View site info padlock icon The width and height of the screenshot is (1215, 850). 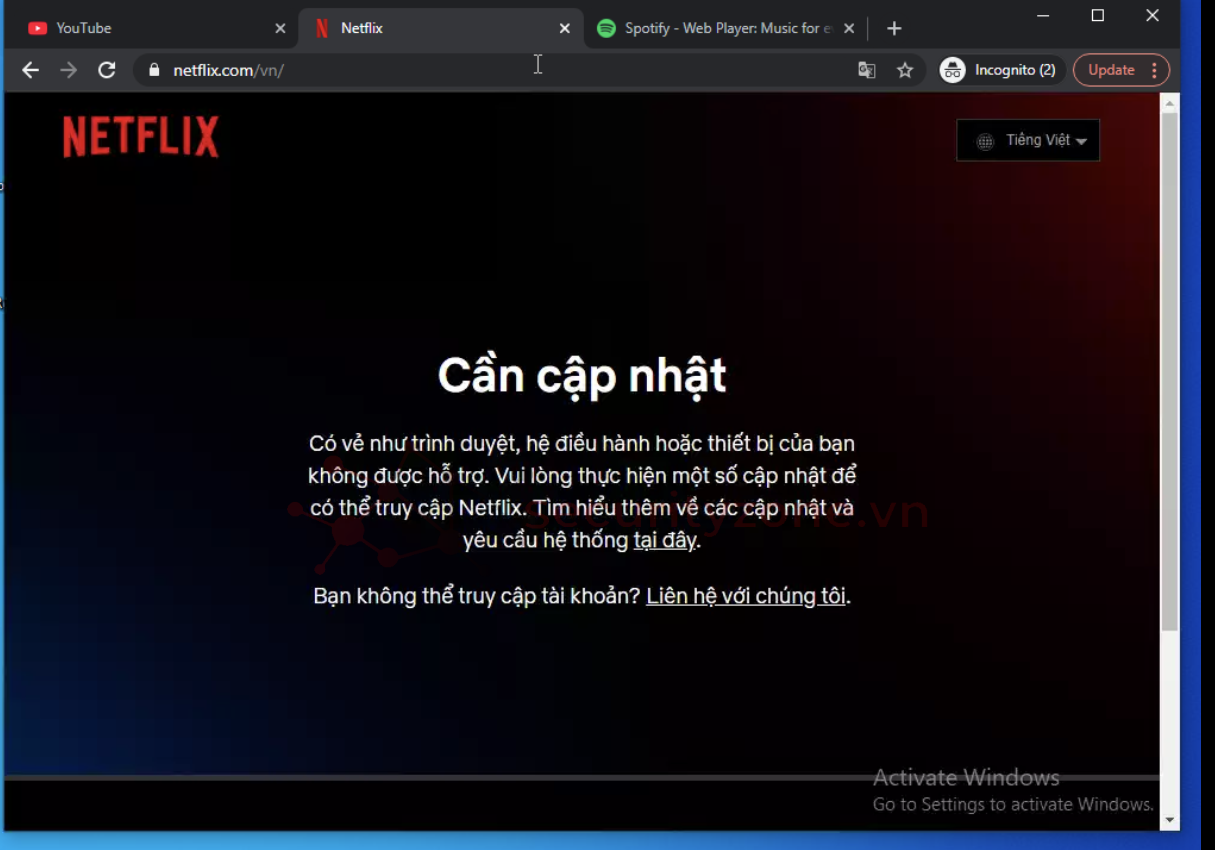click(x=154, y=70)
